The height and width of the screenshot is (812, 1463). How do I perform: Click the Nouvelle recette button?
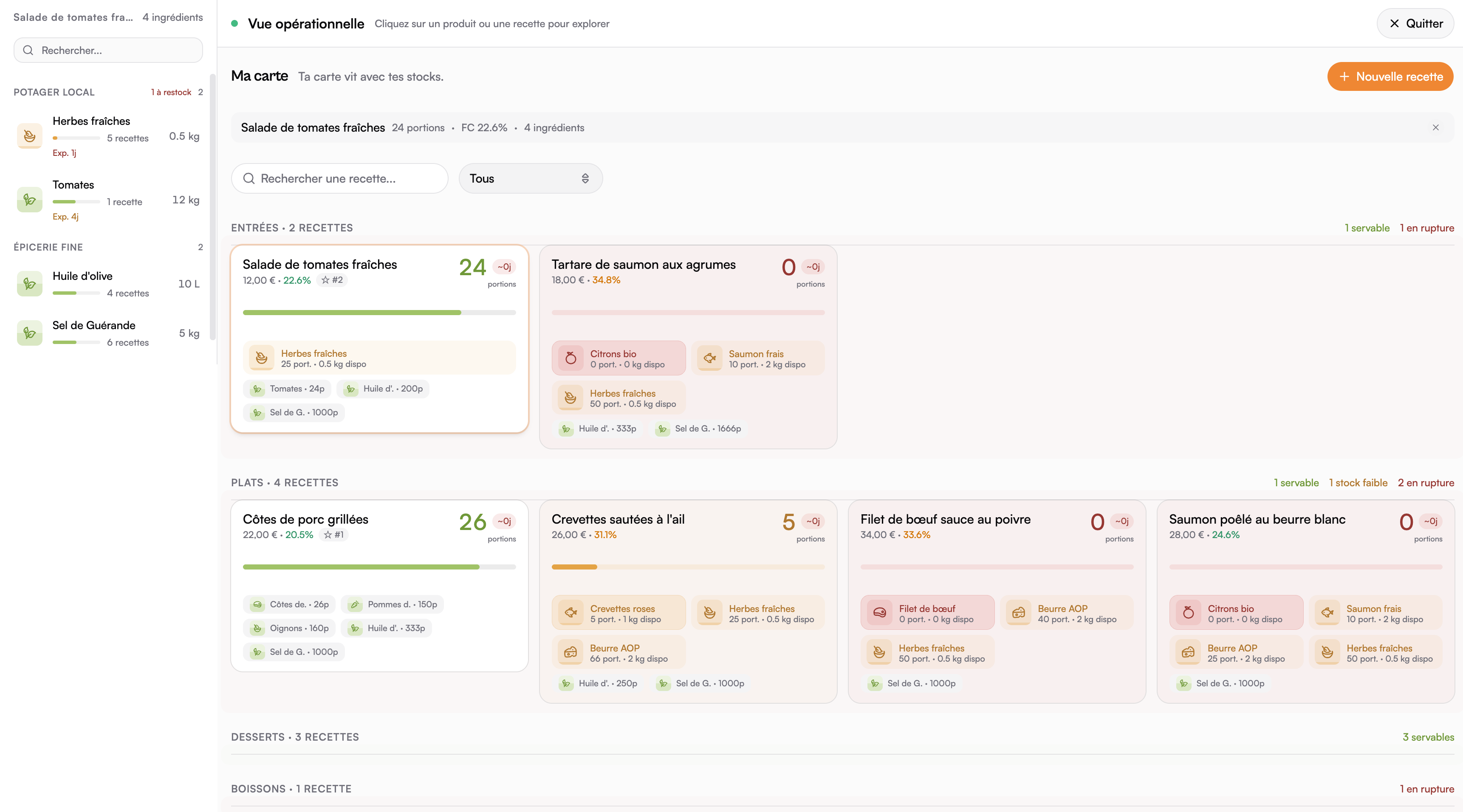[x=1390, y=77]
